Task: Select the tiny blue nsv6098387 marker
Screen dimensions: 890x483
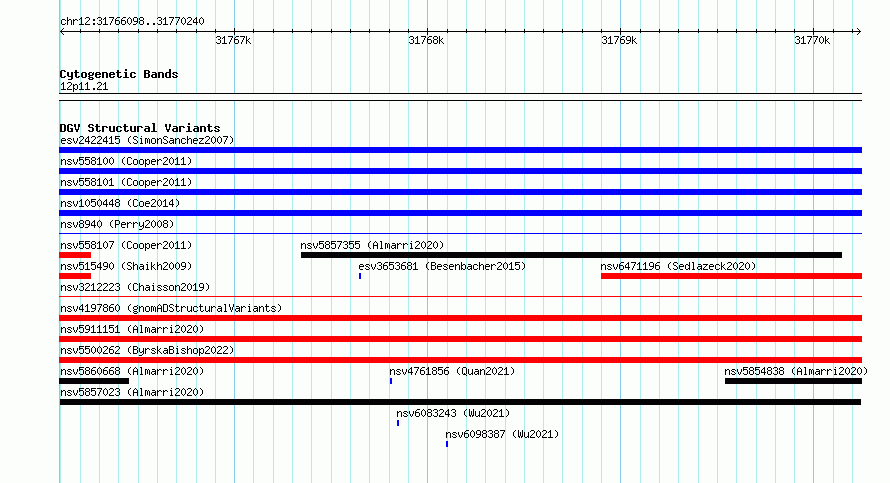Action: (x=447, y=444)
